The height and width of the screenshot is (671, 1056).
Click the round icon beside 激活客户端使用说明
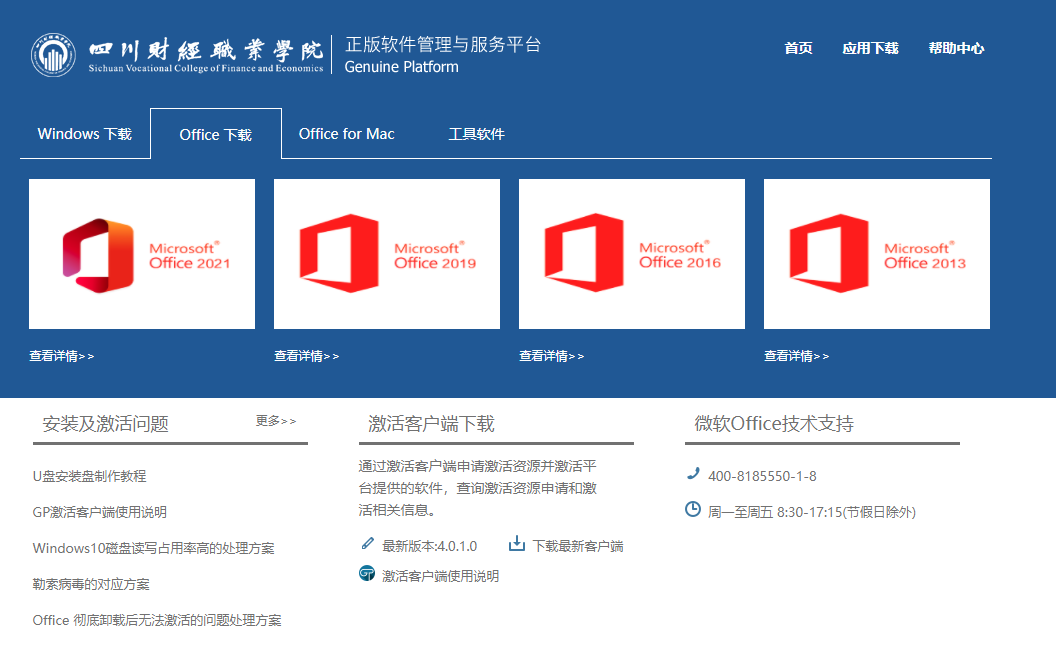point(367,574)
